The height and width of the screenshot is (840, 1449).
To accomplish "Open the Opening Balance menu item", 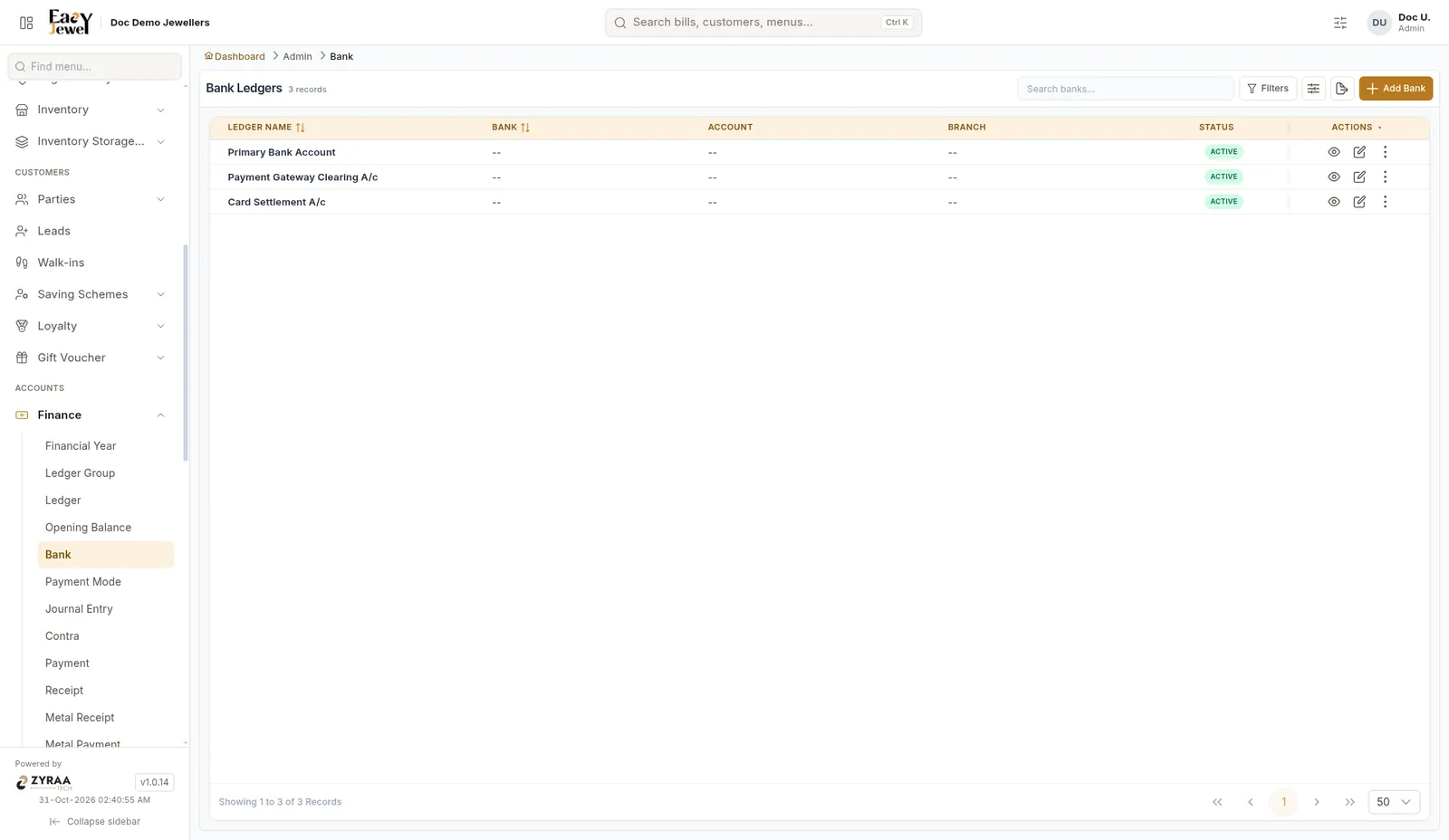I will click(x=105, y=528).
